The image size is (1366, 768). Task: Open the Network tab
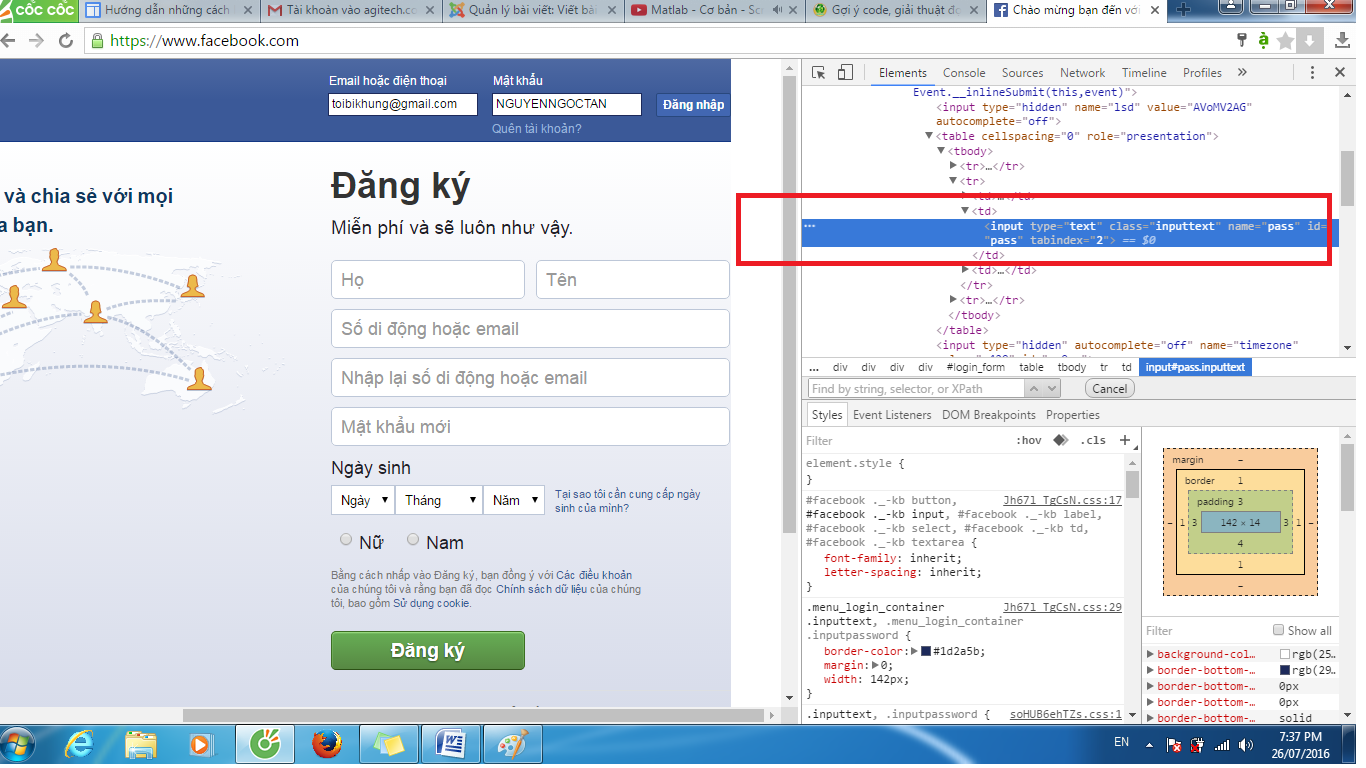pos(1082,73)
